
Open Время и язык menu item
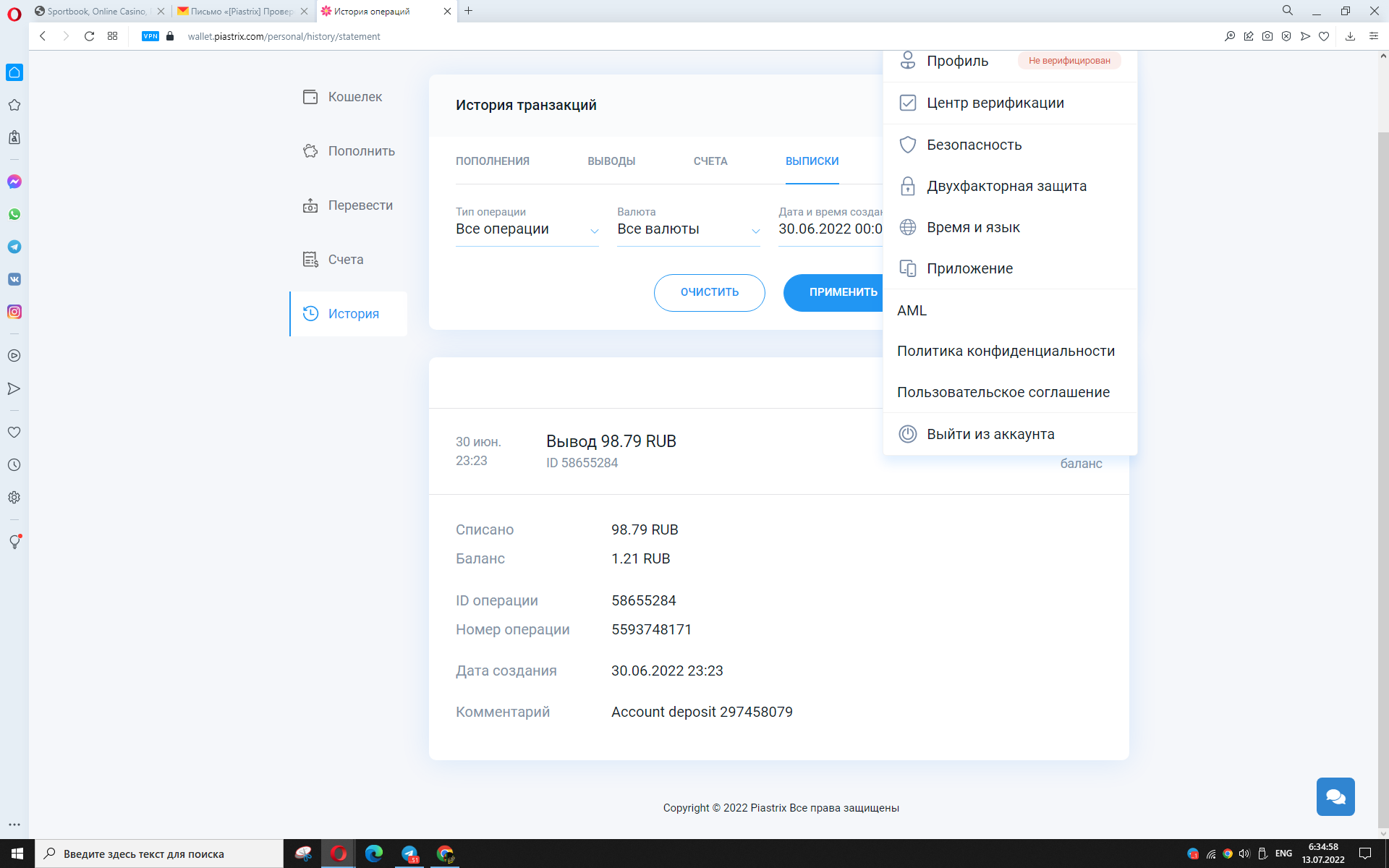click(x=1010, y=227)
